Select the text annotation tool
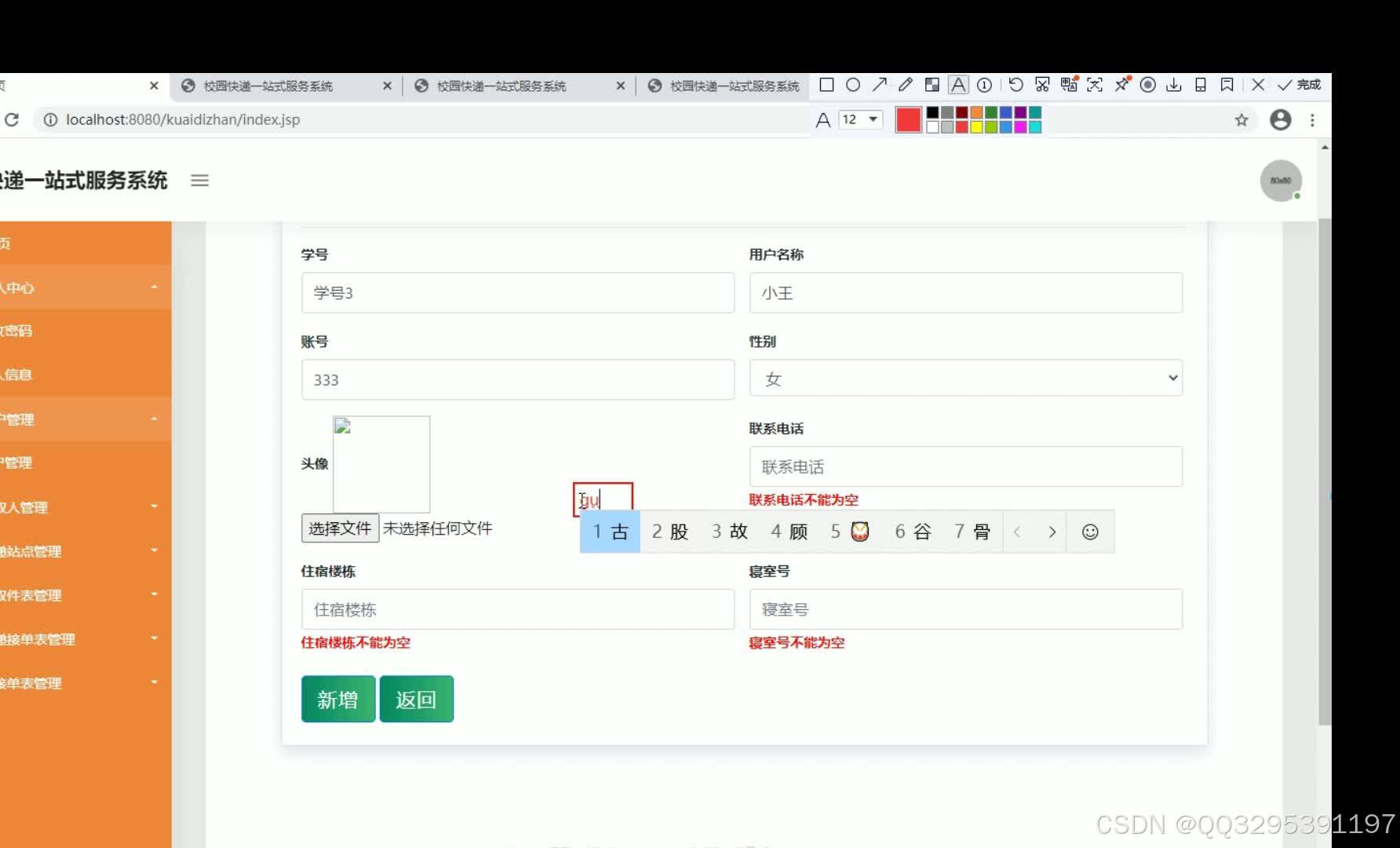Screen dimensions: 1400x848 [958, 85]
